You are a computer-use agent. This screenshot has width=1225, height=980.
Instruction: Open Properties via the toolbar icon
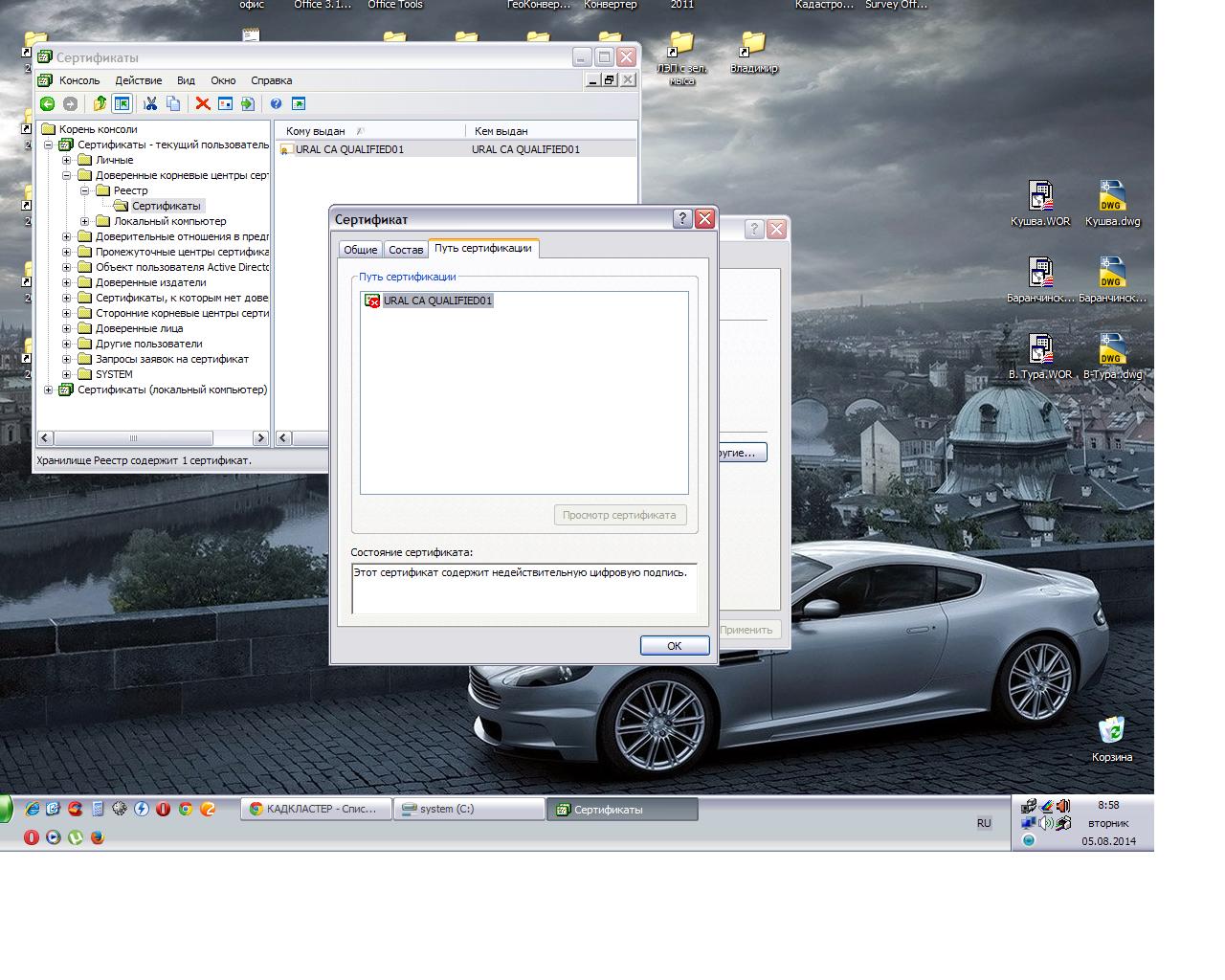point(226,104)
